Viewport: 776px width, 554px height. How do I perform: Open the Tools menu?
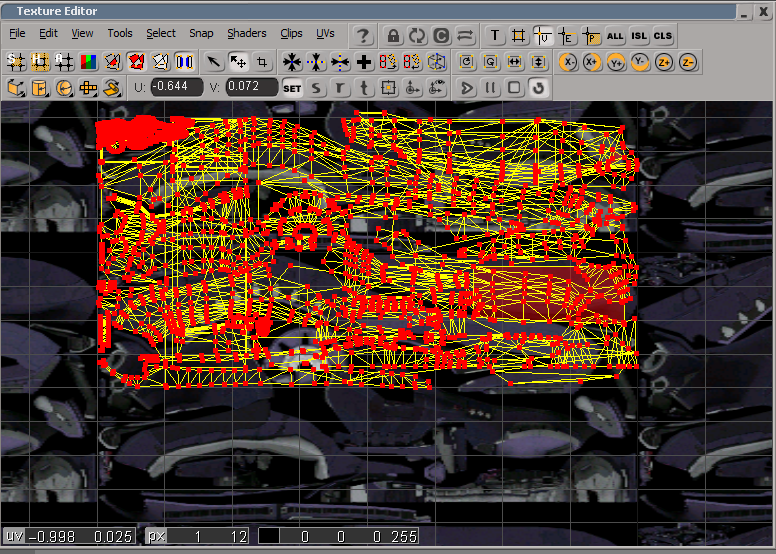point(120,33)
